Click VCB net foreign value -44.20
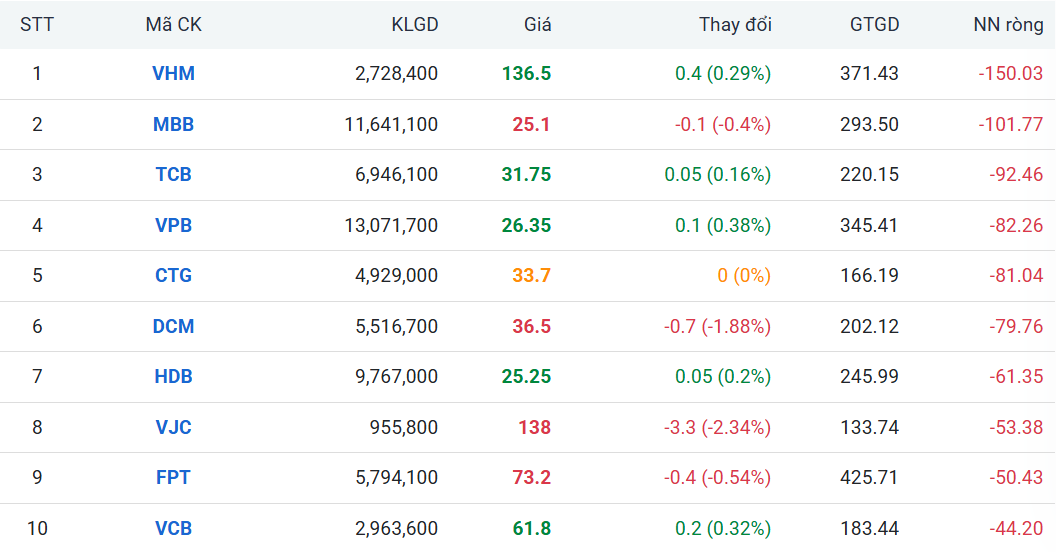 coord(1016,528)
